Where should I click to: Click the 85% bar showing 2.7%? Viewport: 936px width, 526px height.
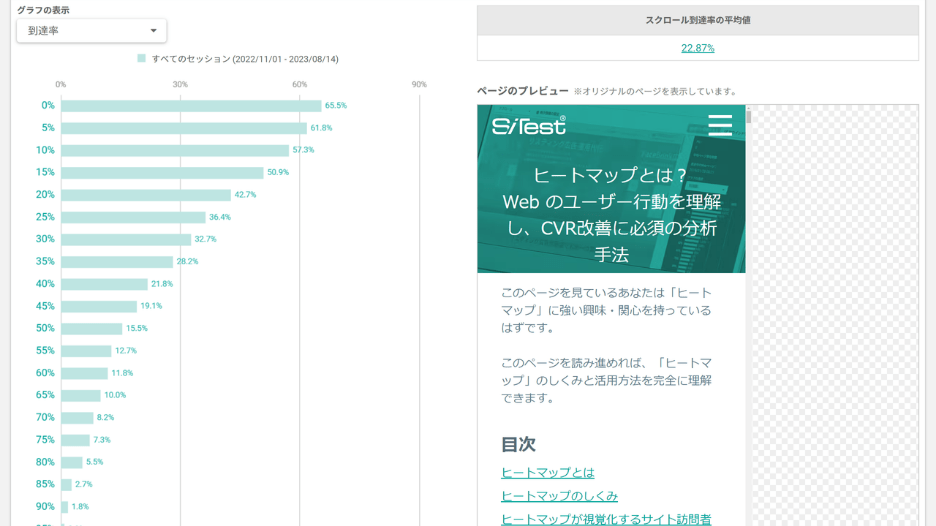coord(66,484)
